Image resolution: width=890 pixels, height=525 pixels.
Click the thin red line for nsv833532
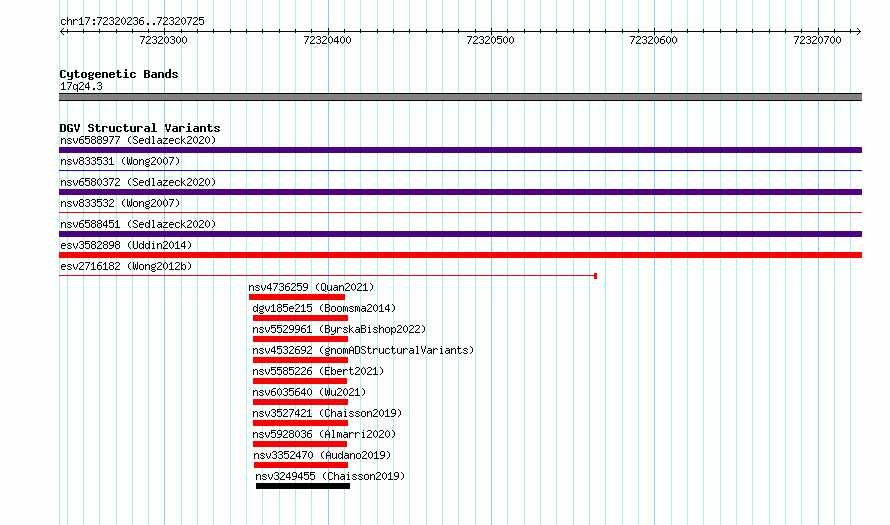pos(460,212)
